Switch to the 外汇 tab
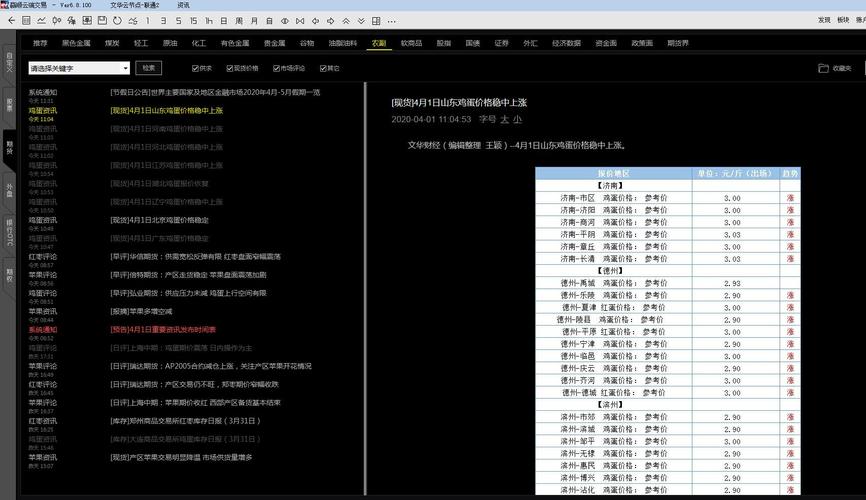This screenshot has height=500, width=866. [530, 43]
